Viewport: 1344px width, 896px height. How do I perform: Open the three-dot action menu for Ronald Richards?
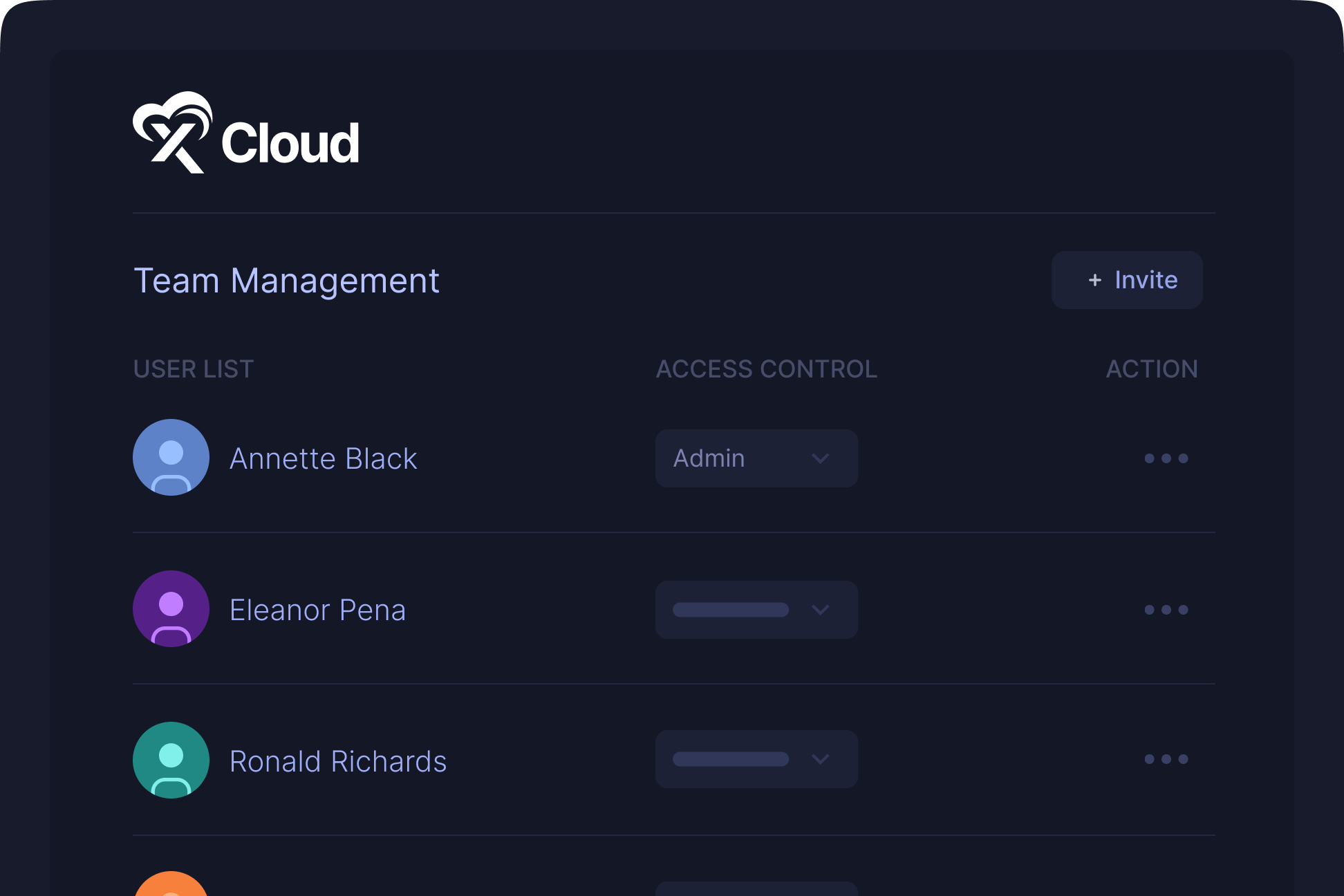click(1166, 759)
